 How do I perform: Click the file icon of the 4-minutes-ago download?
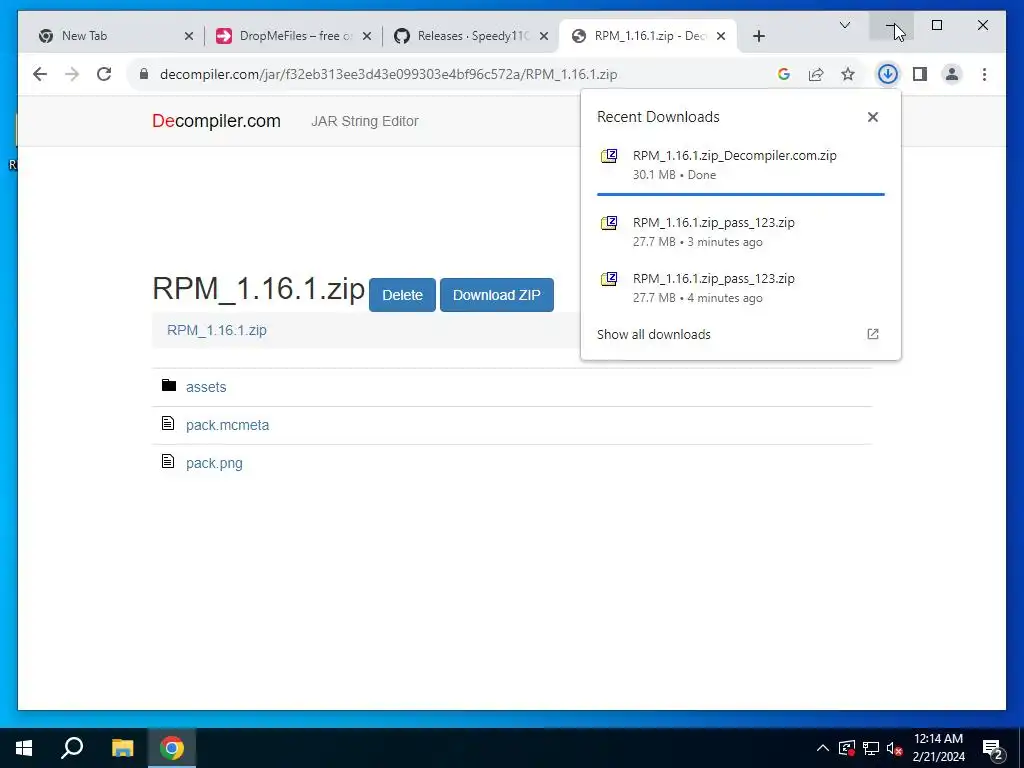tap(609, 279)
